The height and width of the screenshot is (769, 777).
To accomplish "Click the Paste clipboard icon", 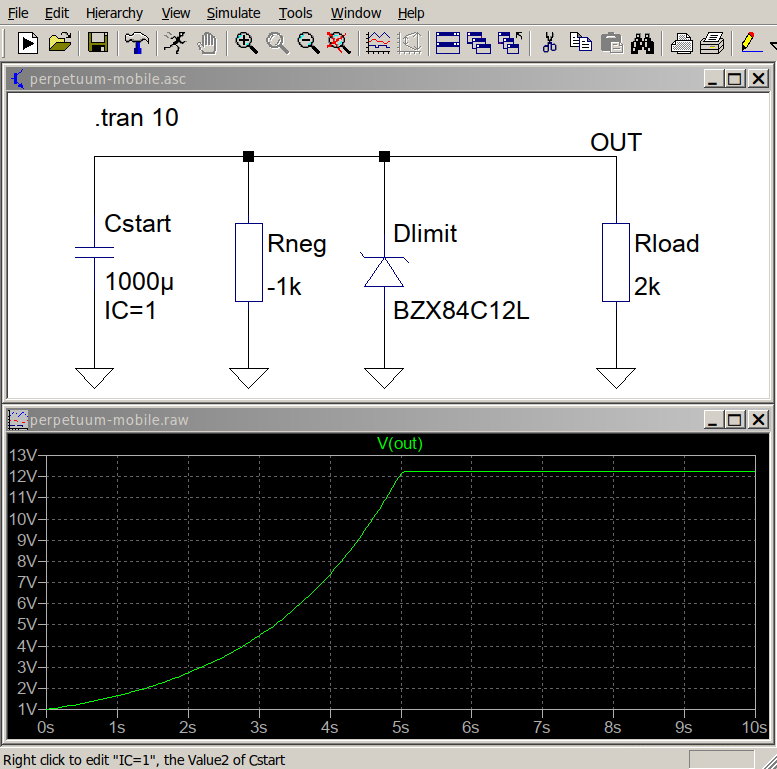I will point(611,43).
